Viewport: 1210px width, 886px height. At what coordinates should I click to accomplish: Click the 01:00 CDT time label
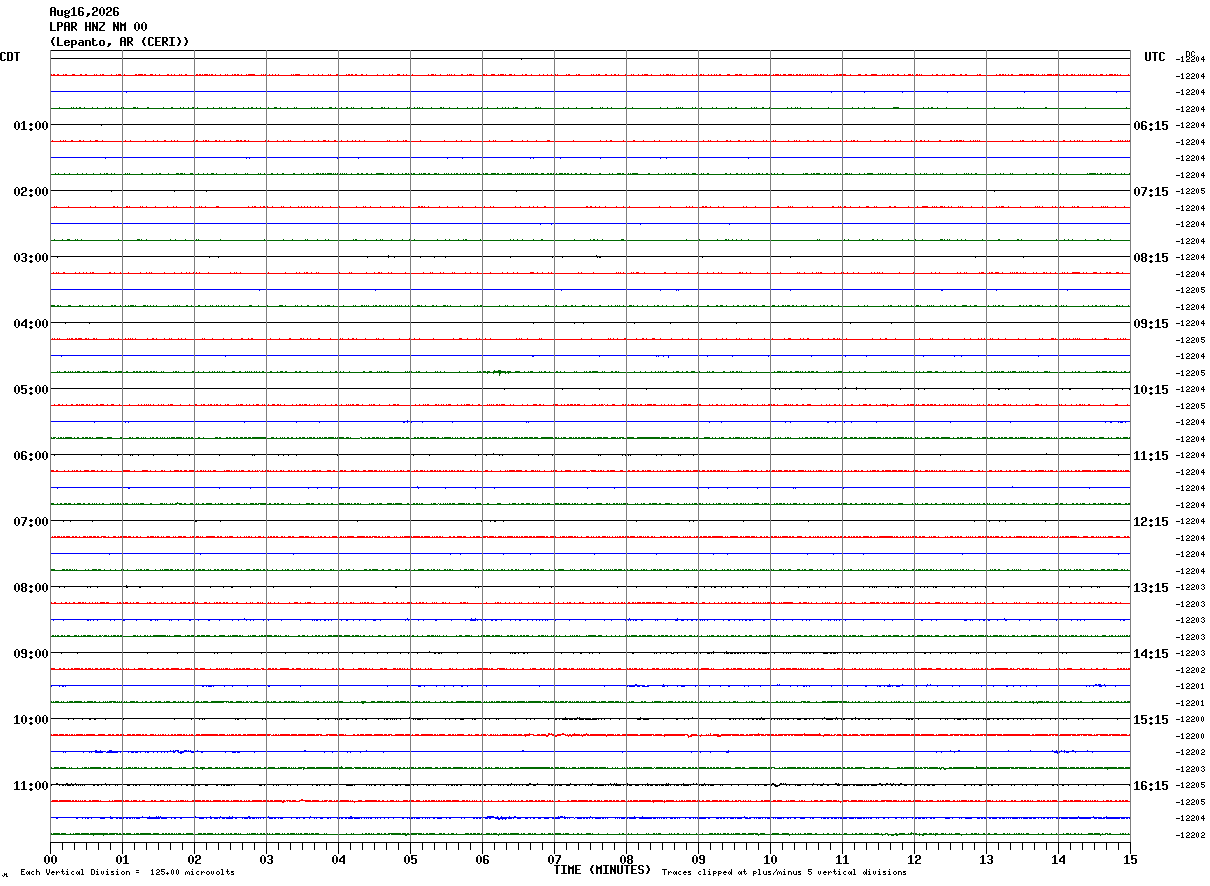pos(31,126)
